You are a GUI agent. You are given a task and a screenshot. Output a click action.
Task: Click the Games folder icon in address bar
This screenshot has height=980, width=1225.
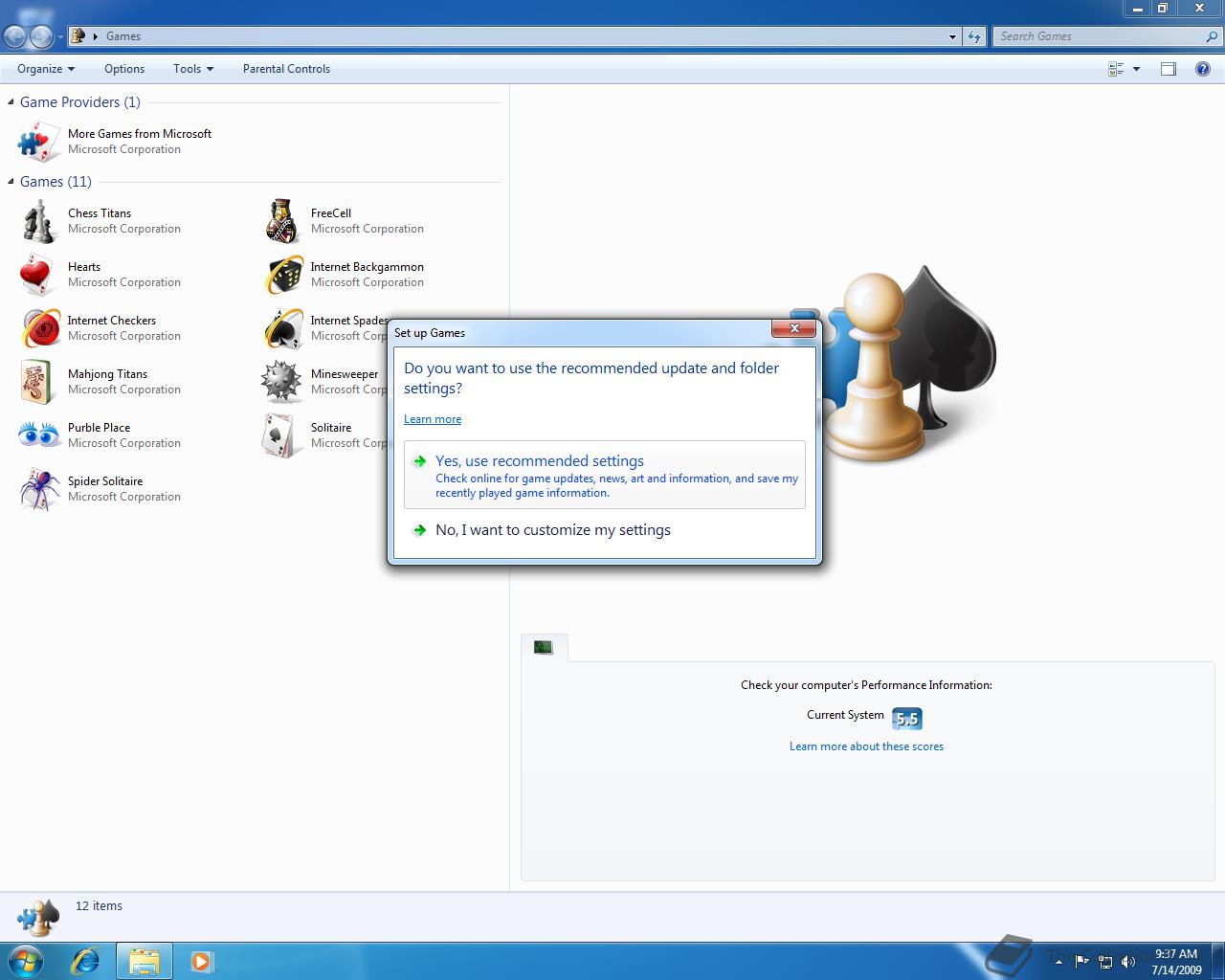78,36
